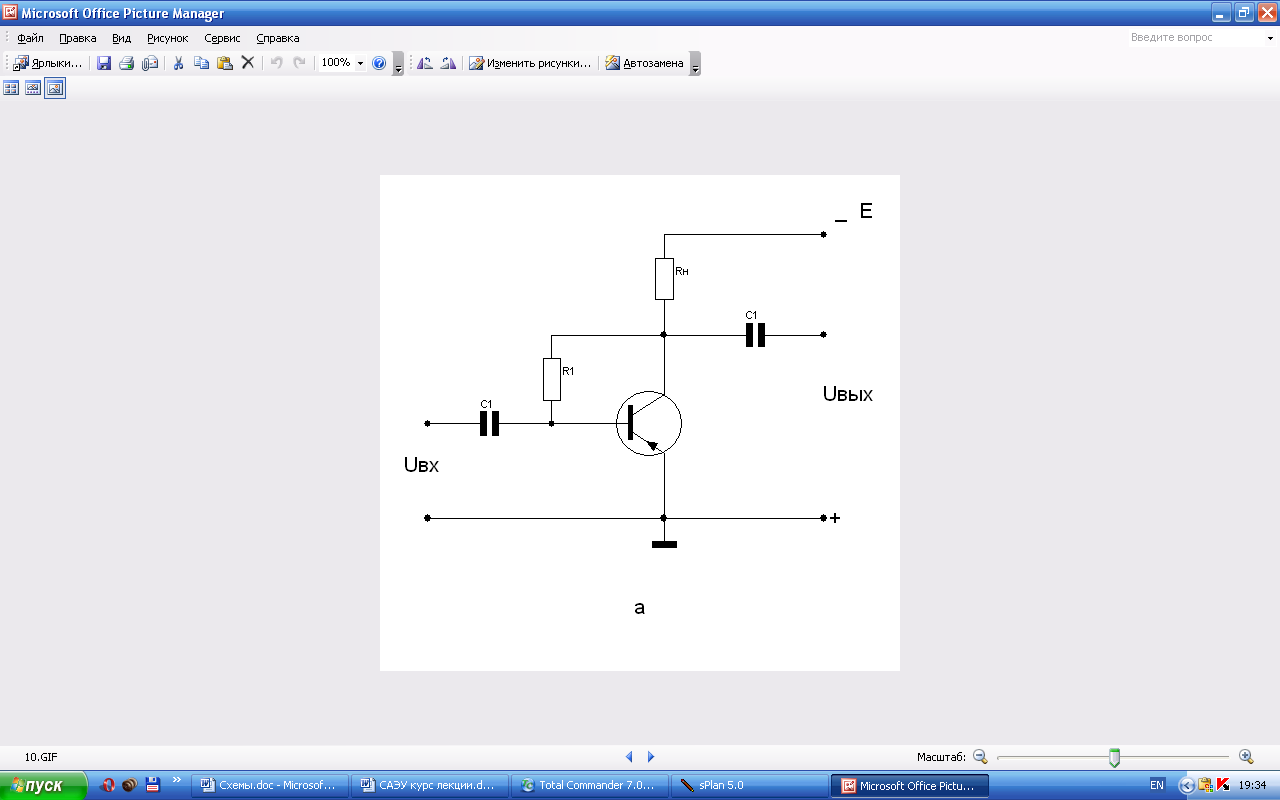Expand hidden tray icons arrow

[1187, 786]
